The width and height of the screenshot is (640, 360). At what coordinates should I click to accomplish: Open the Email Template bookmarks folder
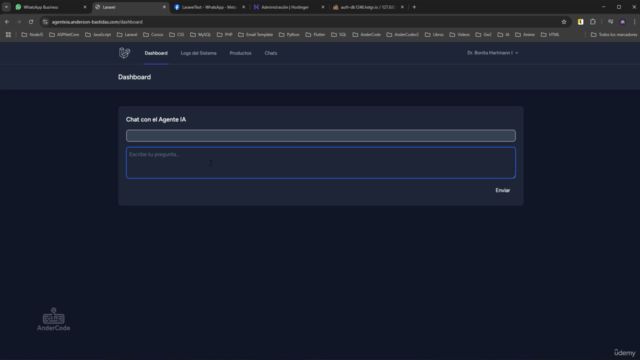point(256,35)
